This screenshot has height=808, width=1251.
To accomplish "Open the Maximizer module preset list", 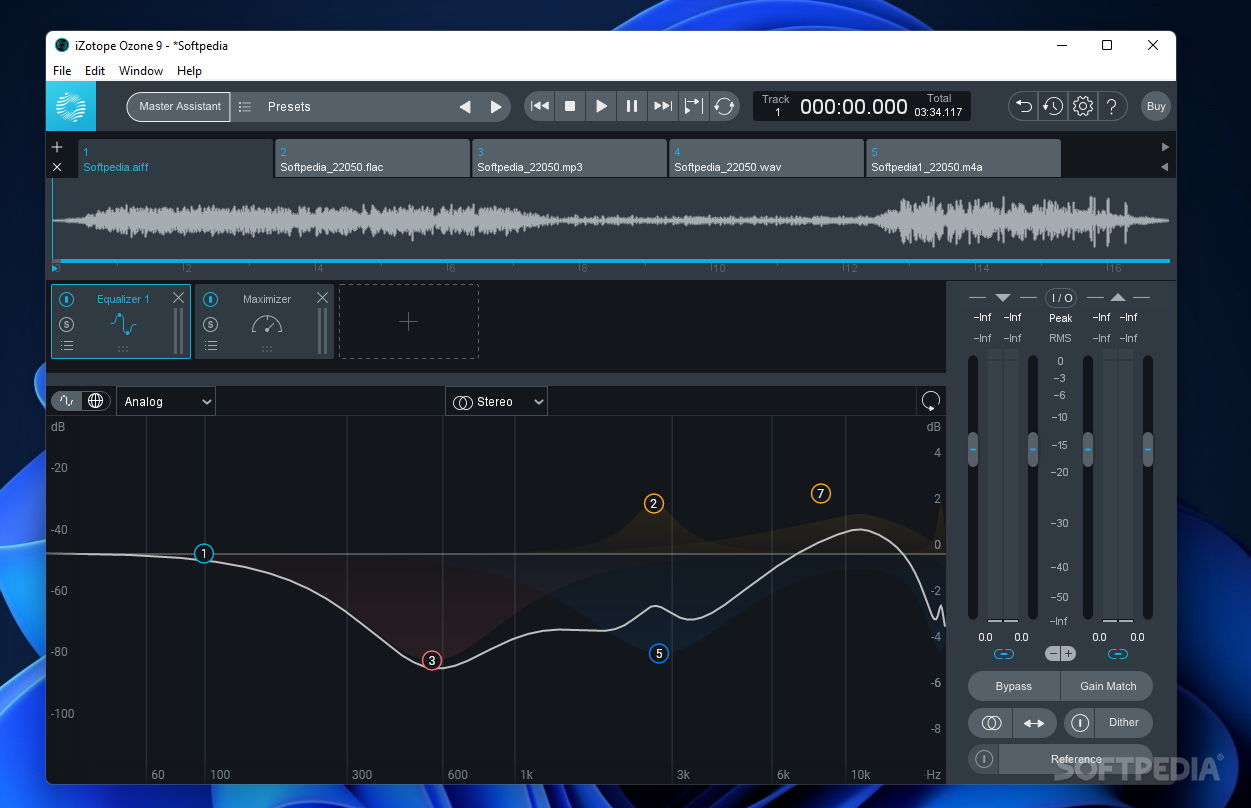I will point(210,346).
